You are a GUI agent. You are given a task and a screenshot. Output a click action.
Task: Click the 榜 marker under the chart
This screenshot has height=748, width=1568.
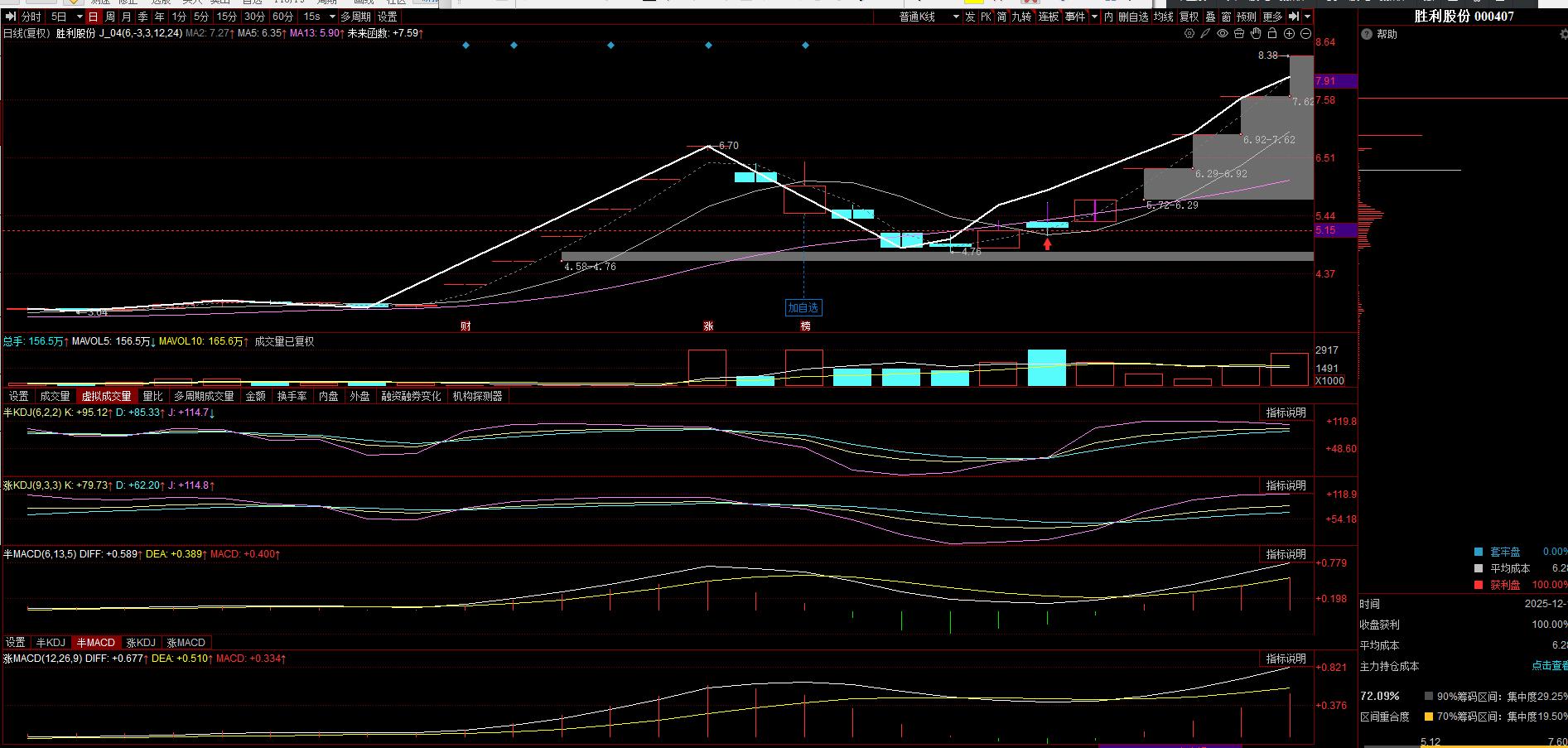tap(805, 326)
